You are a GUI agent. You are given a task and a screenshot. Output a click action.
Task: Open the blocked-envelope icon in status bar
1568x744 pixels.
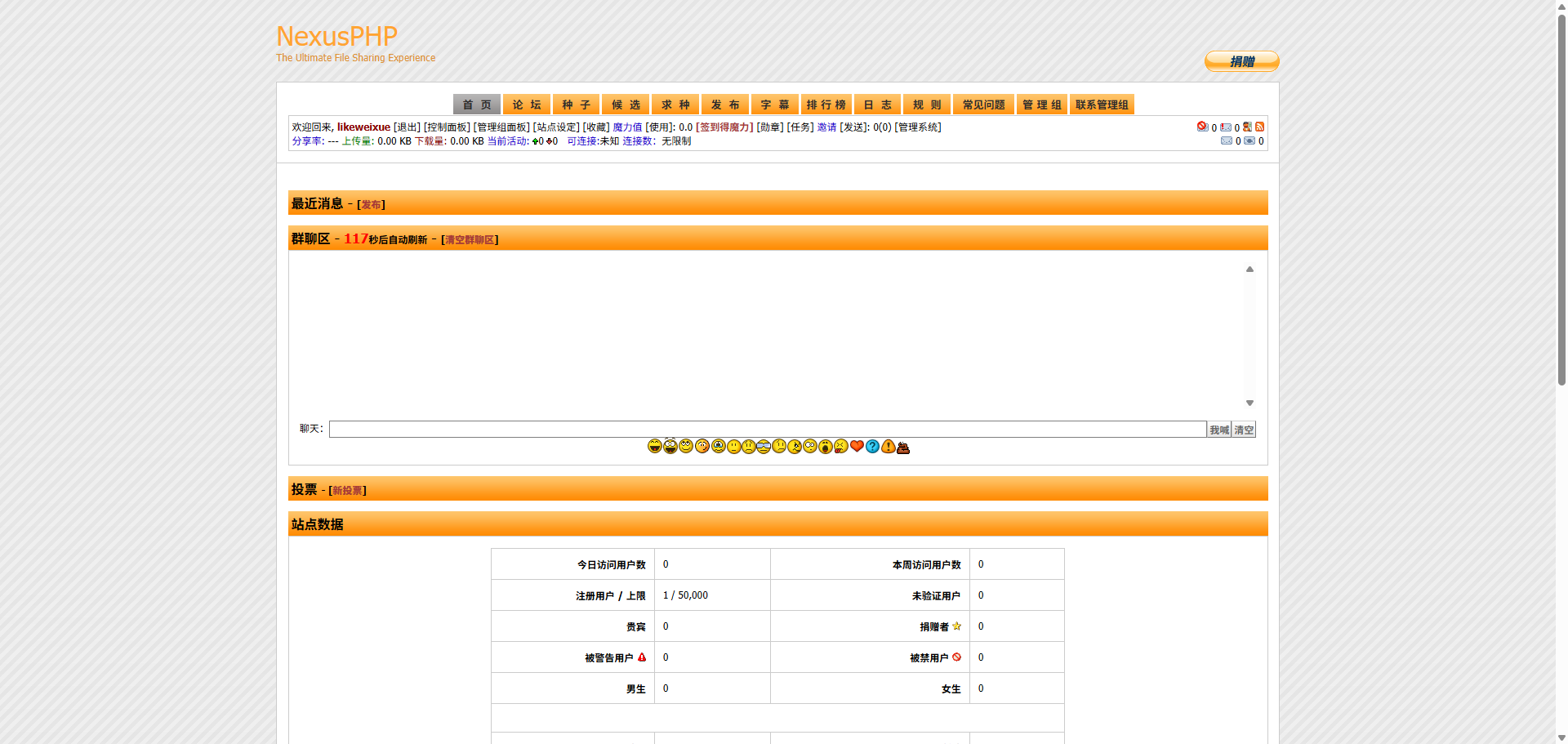[x=1202, y=127]
